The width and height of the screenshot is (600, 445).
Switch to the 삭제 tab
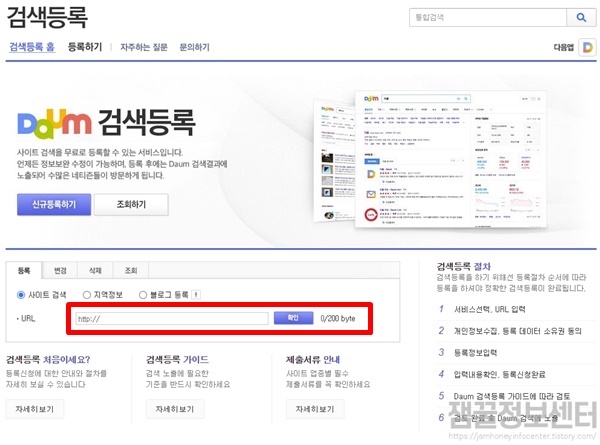click(95, 271)
